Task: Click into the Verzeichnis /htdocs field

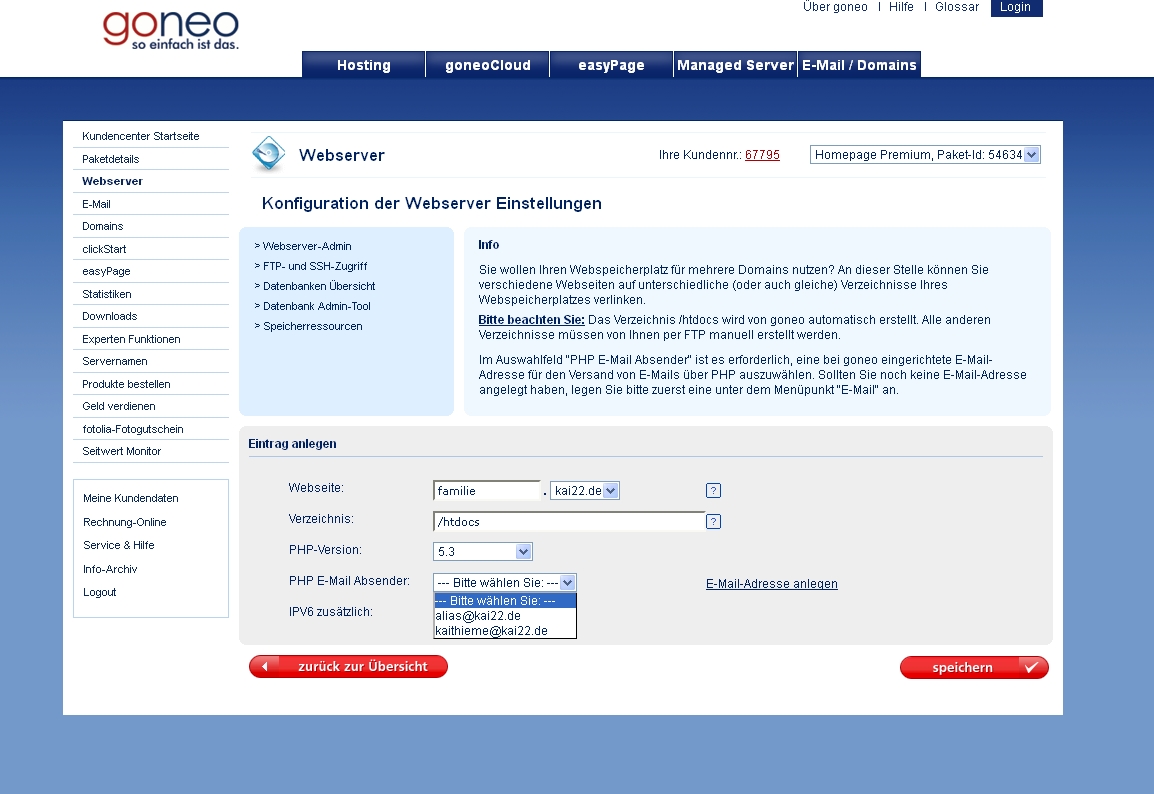Action: [569, 522]
